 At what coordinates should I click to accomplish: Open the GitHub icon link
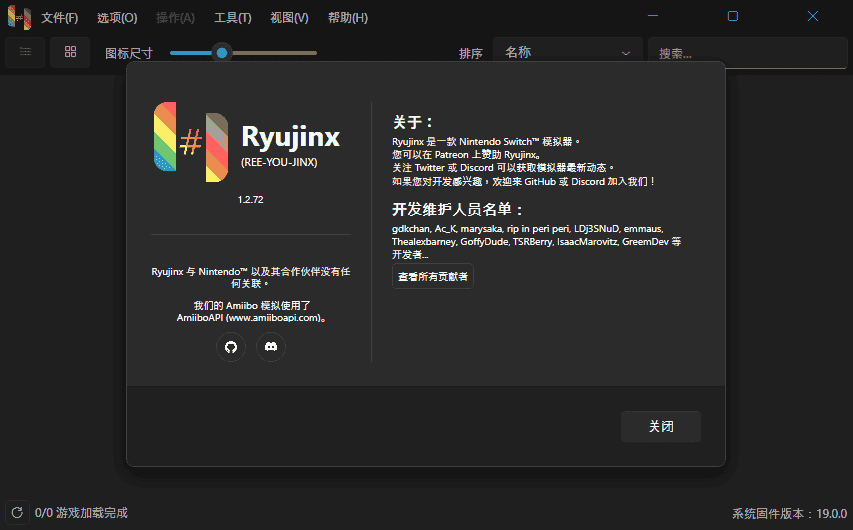click(x=231, y=347)
